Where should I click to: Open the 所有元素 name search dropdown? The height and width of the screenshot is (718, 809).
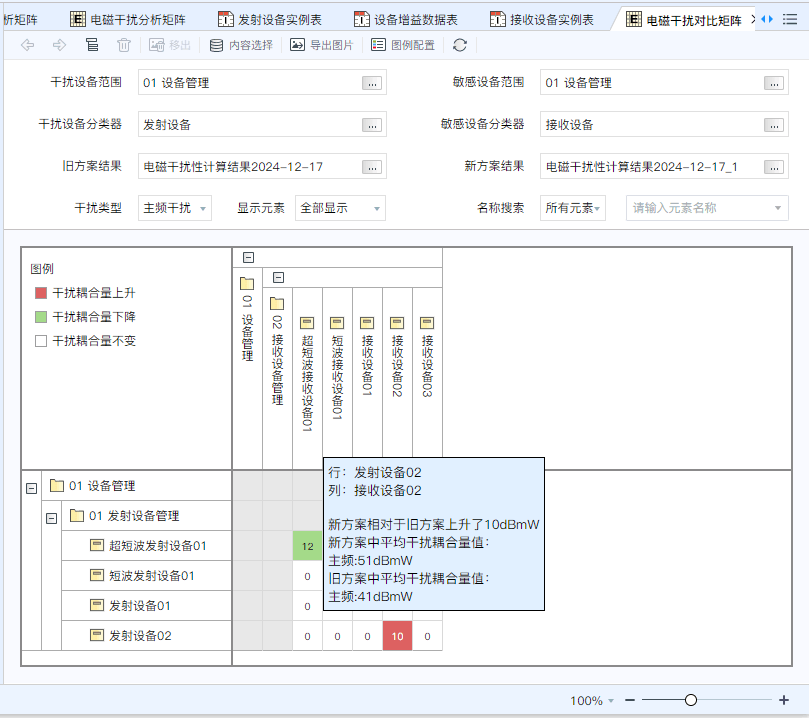tap(573, 208)
